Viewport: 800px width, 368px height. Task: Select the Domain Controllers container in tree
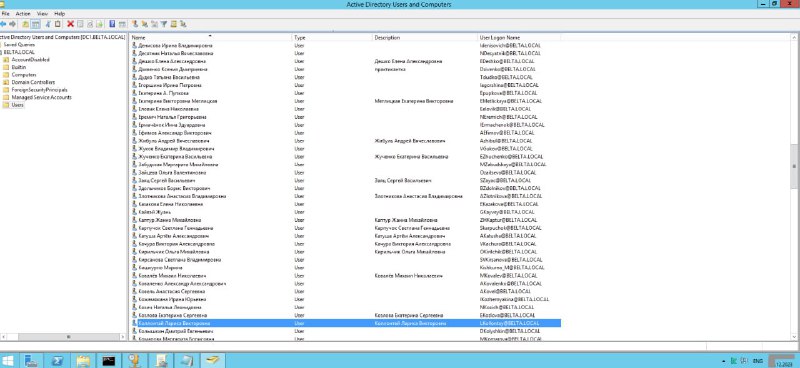[33, 82]
